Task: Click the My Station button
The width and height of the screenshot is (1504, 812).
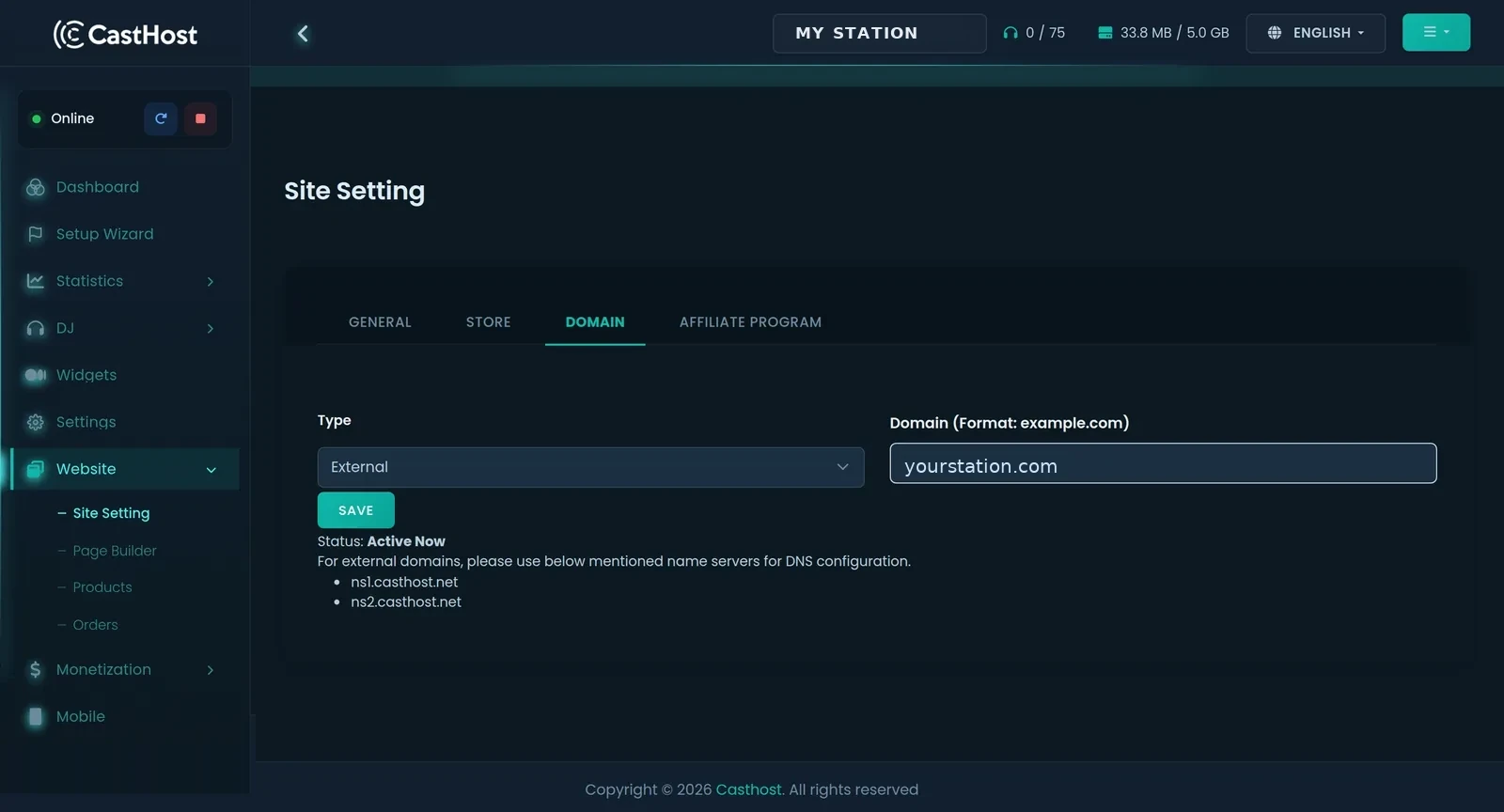Action: coord(880,33)
